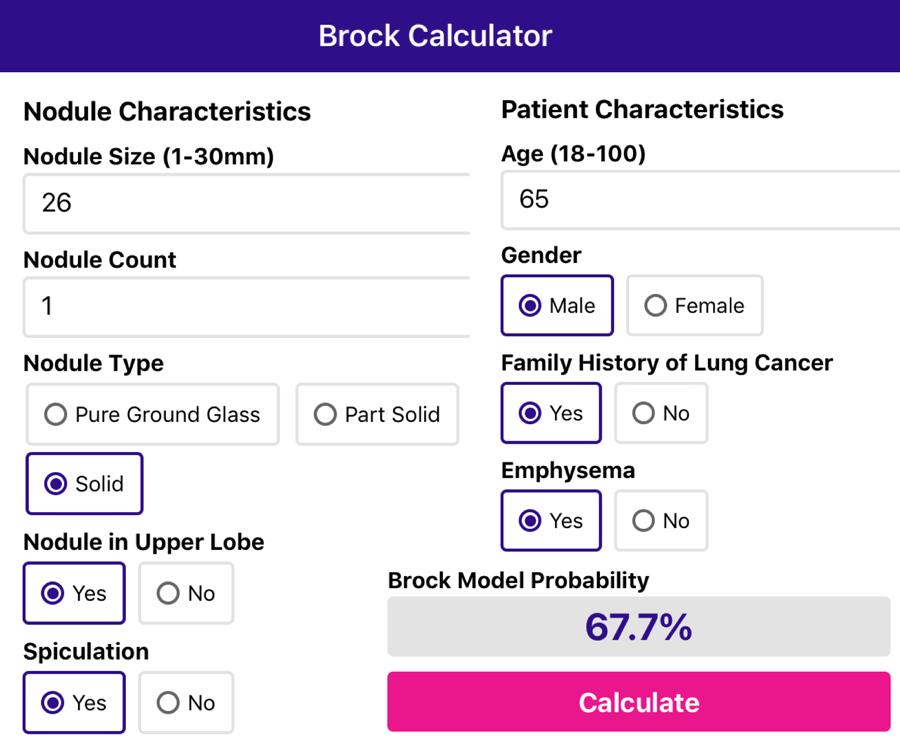Viewport: 900px width, 737px height.
Task: Mark Spiculation as Yes
Action: 74,703
